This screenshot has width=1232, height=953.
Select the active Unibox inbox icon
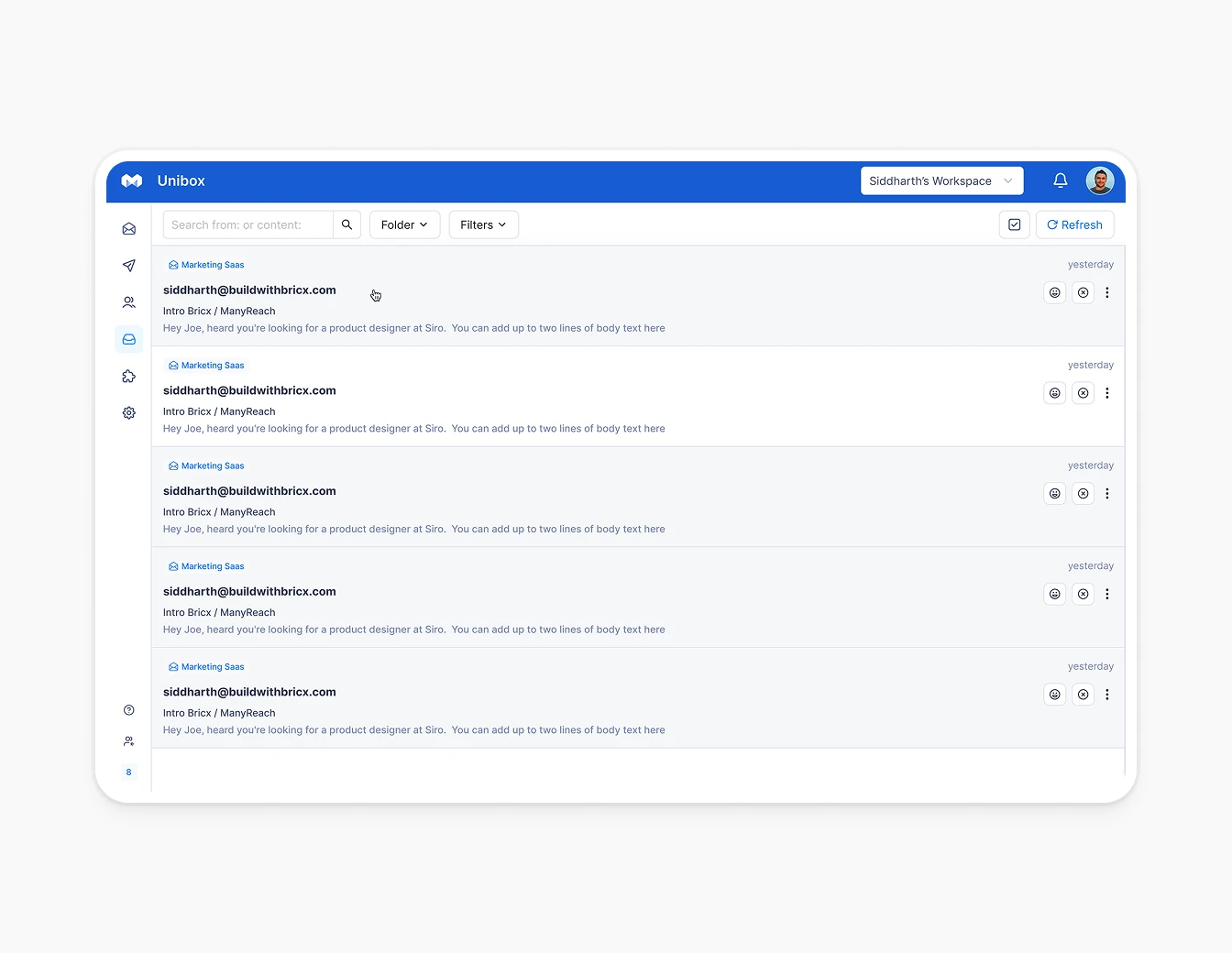tap(128, 339)
